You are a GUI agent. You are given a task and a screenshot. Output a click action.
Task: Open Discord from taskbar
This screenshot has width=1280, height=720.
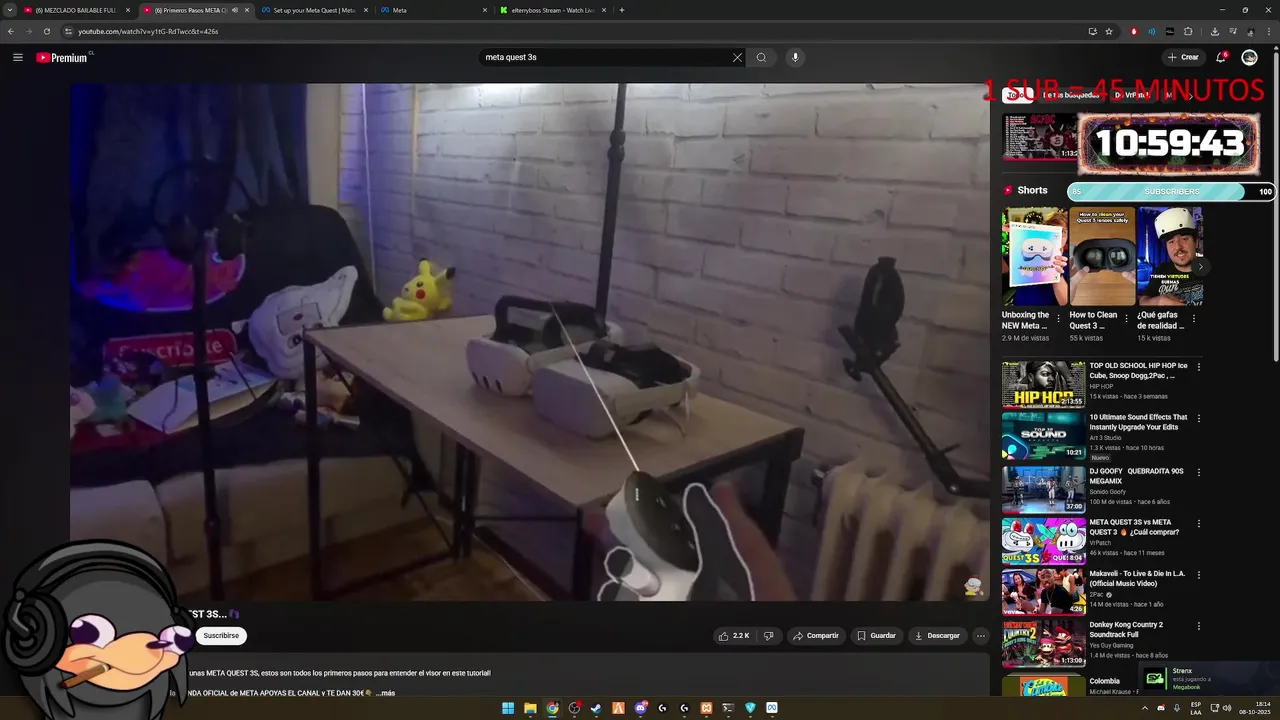pyautogui.click(x=640, y=708)
